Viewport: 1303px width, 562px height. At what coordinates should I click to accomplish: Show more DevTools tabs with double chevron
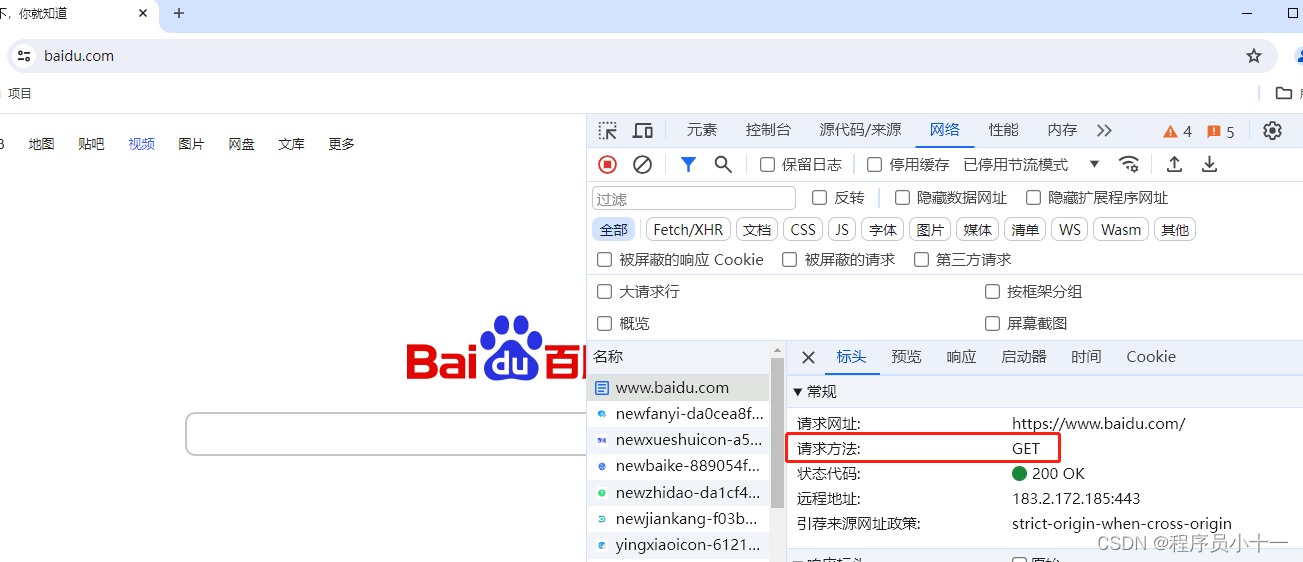click(x=1104, y=130)
